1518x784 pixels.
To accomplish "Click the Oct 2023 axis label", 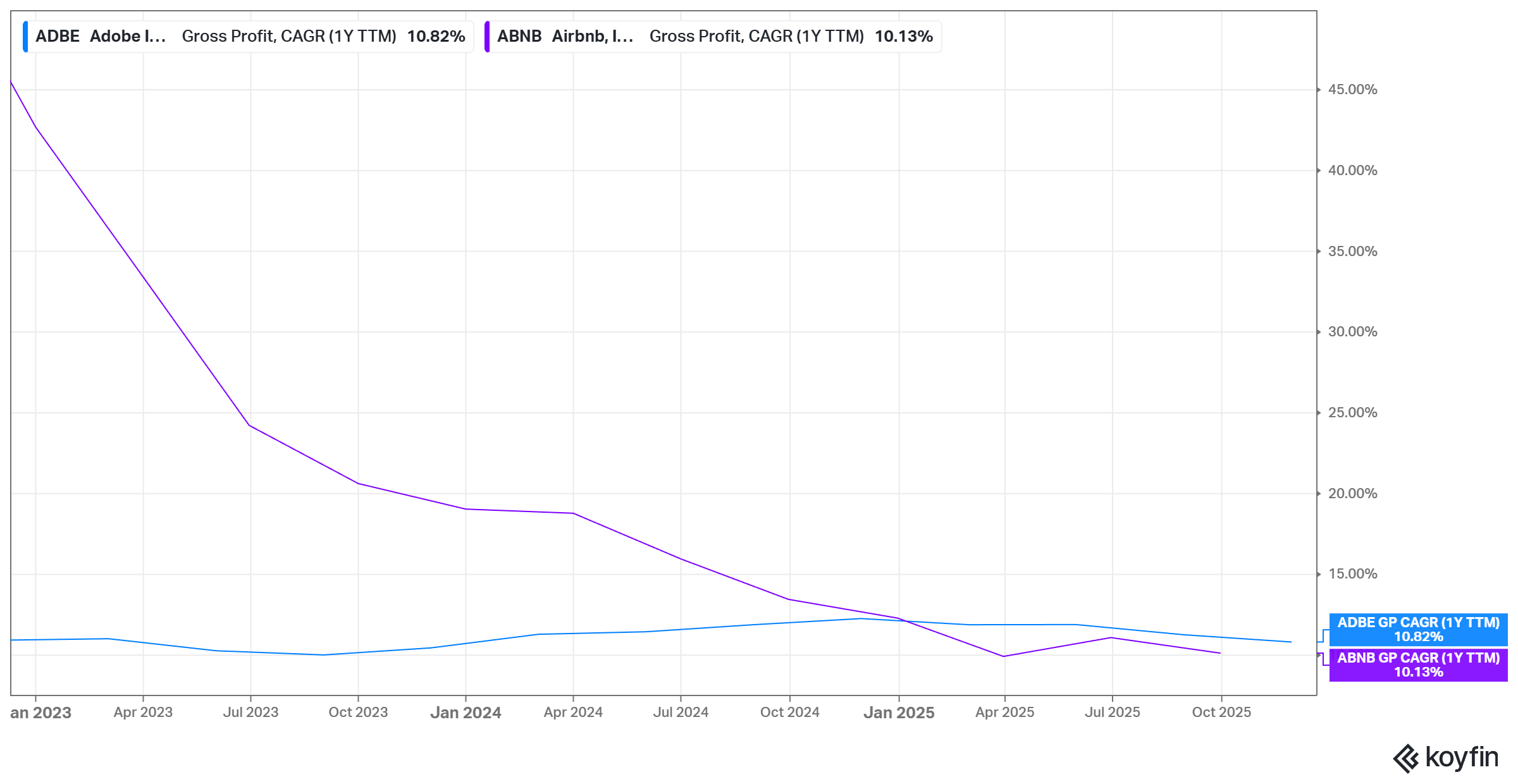I will point(358,713).
